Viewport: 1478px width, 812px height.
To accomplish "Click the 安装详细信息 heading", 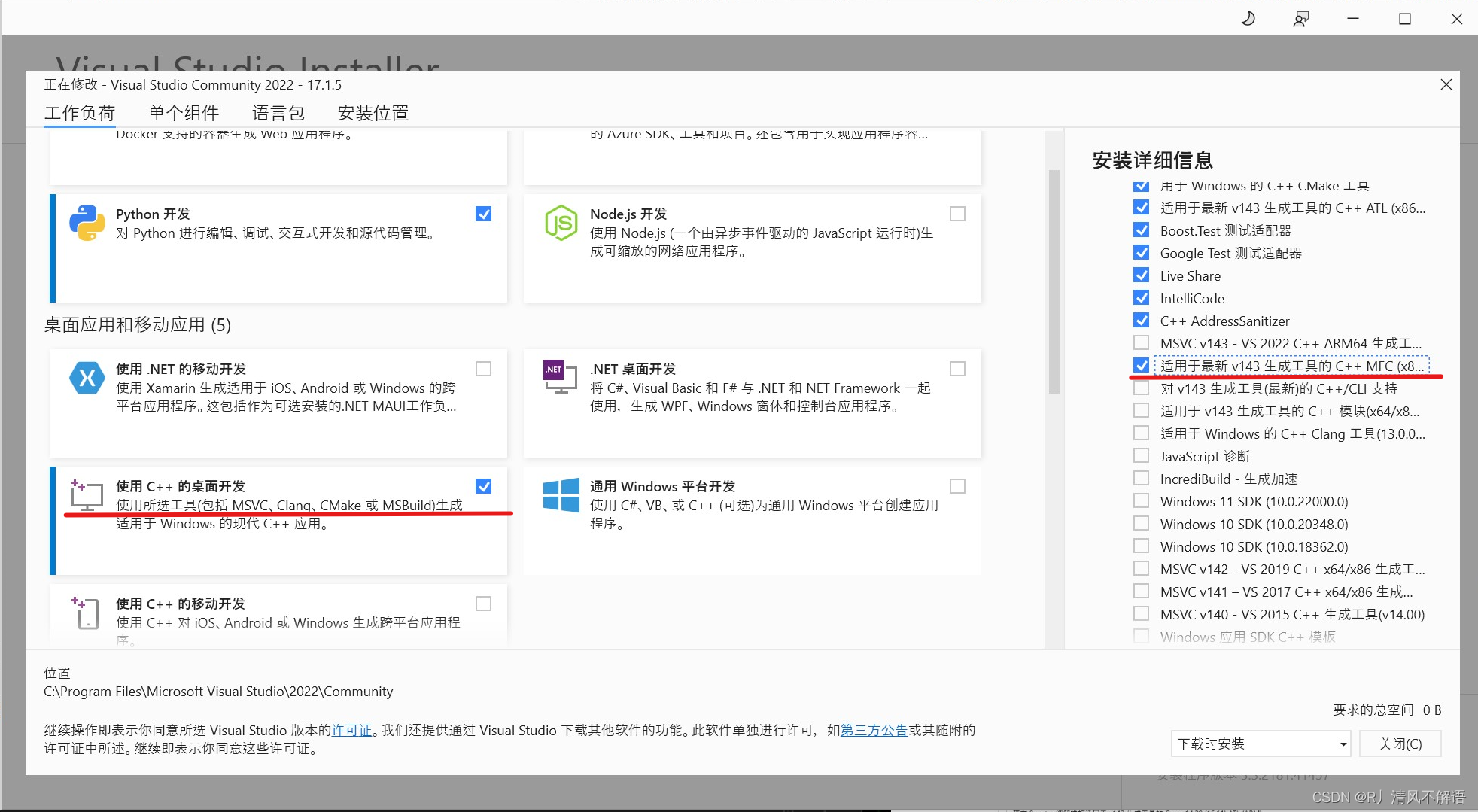I will click(1152, 160).
